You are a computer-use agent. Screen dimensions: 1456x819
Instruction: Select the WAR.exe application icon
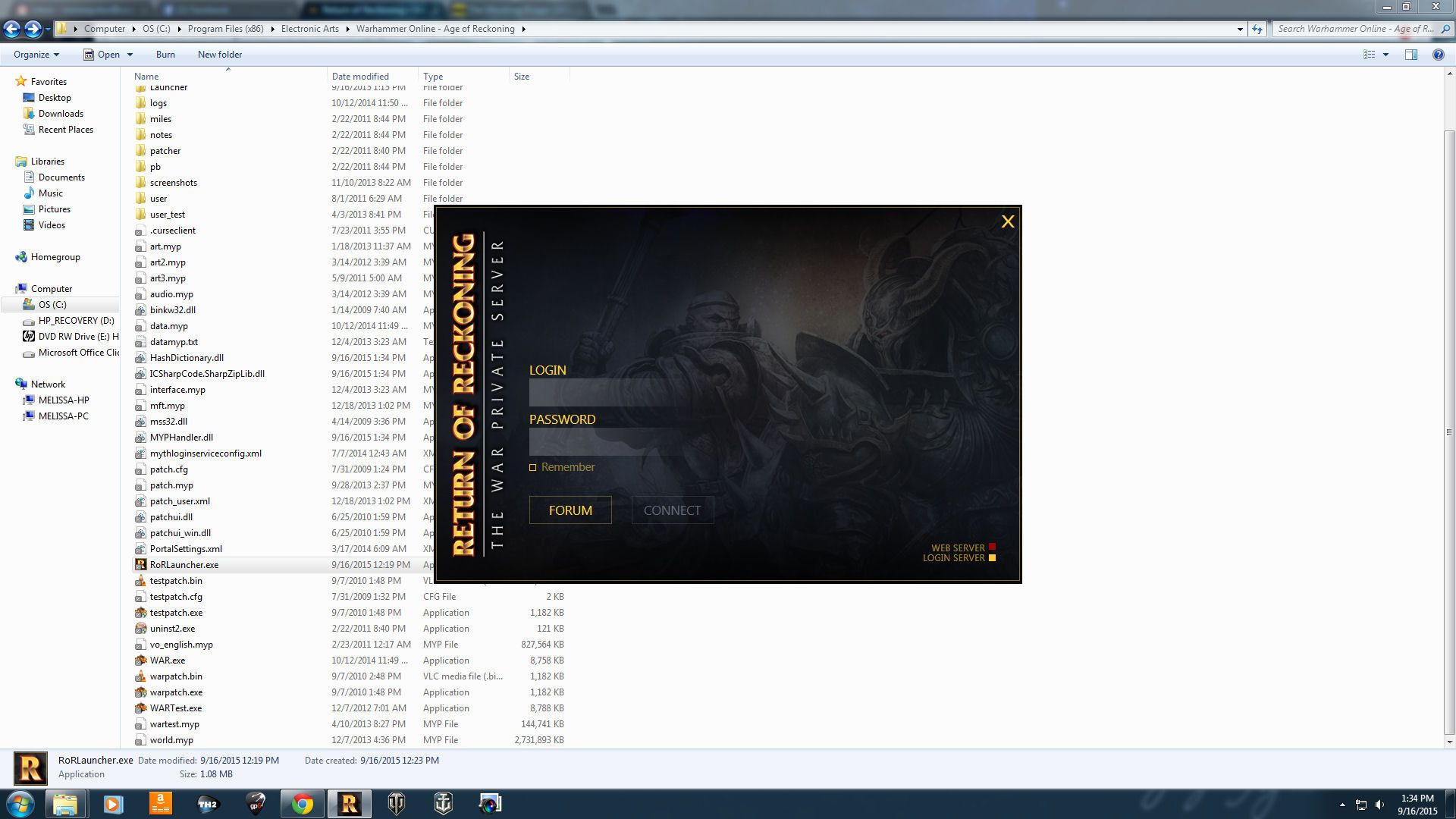coord(140,661)
